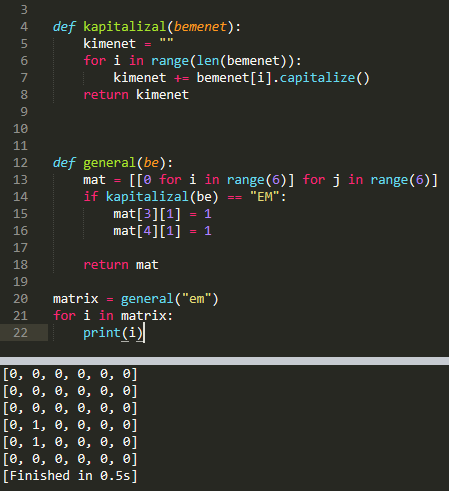
Task: Click the print(i) statement on line 22
Action: click(x=113, y=333)
